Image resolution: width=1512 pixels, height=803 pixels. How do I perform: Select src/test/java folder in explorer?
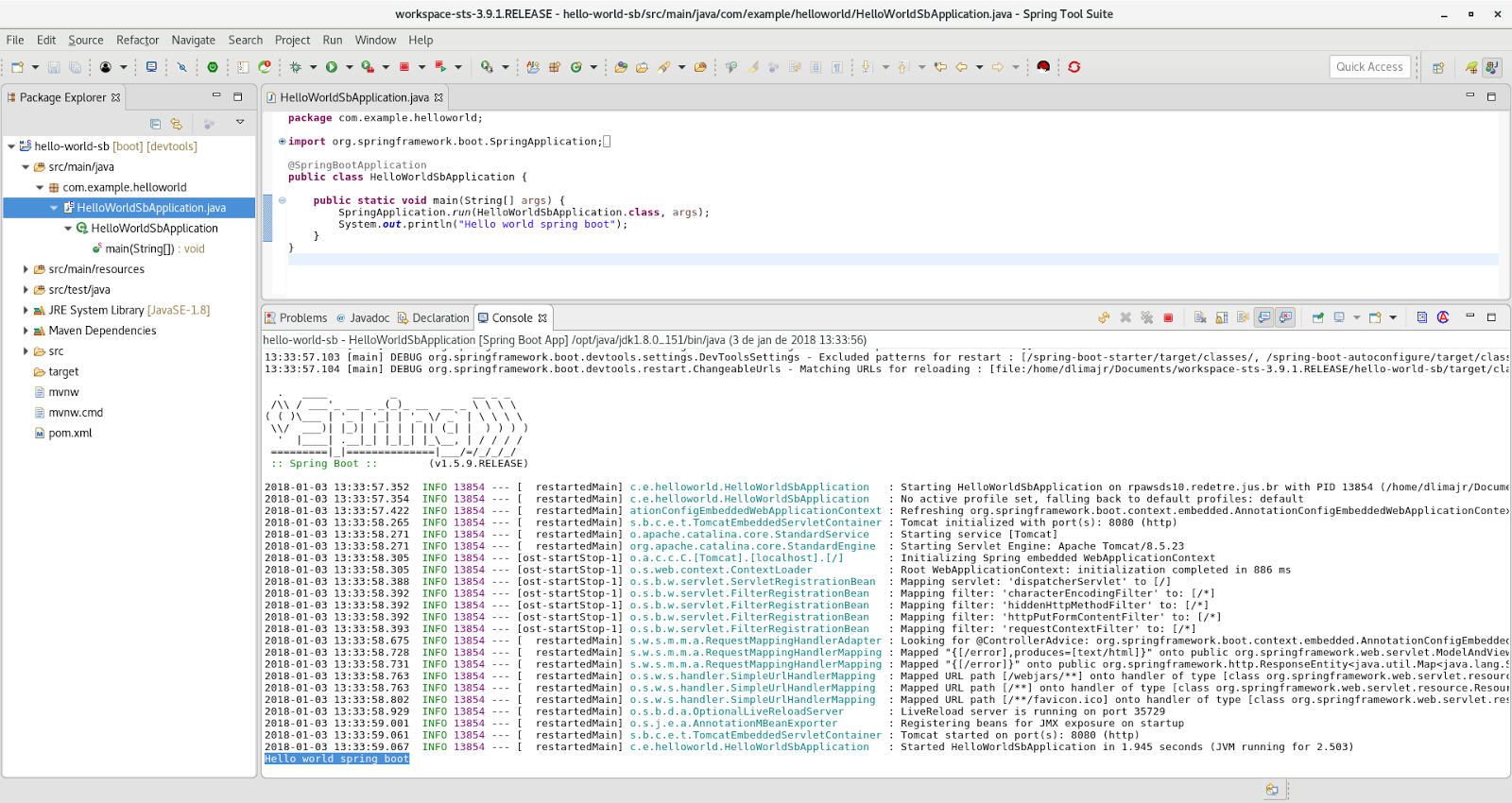coord(79,290)
